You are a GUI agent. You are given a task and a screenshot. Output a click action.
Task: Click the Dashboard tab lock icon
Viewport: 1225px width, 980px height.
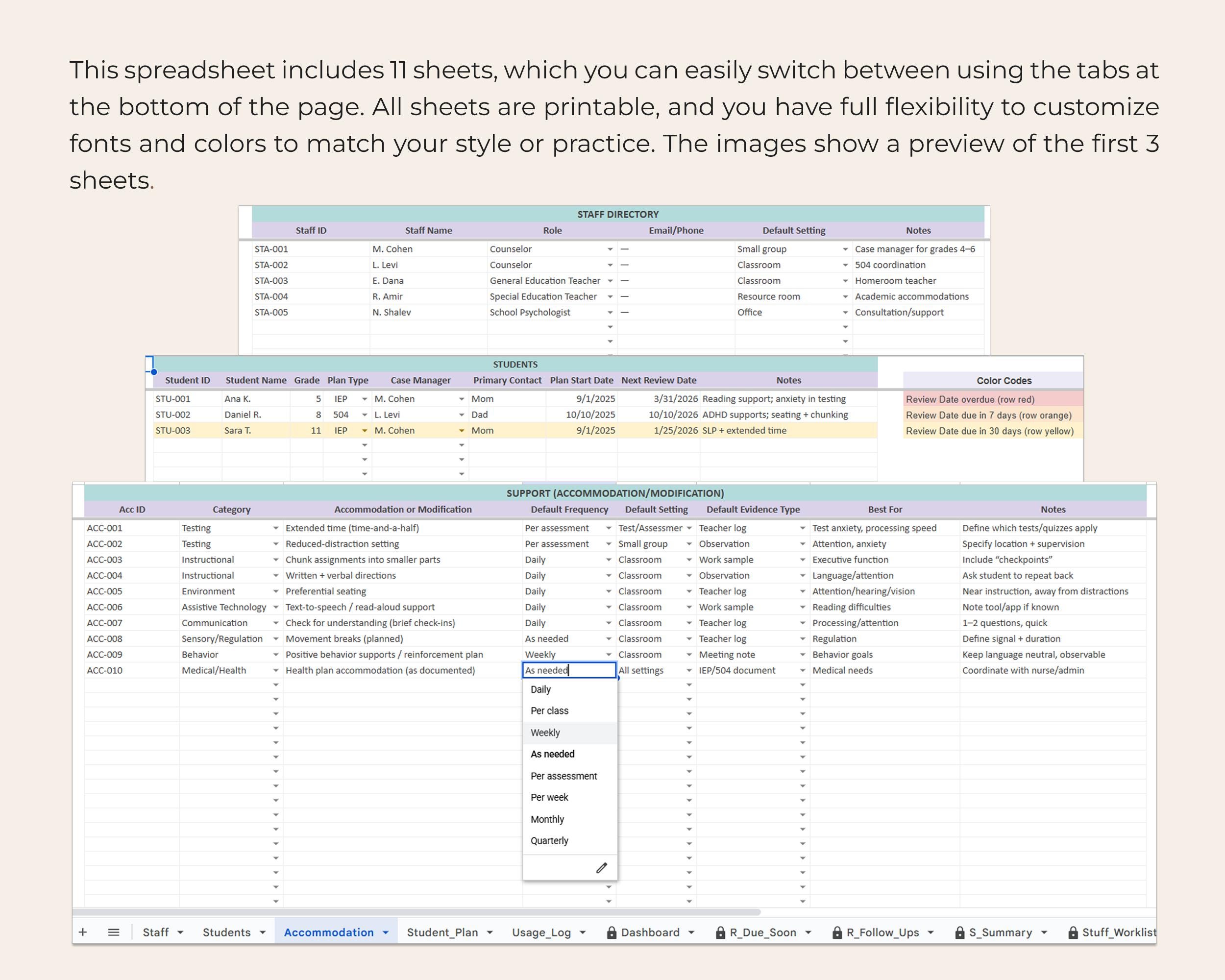pyautogui.click(x=612, y=932)
